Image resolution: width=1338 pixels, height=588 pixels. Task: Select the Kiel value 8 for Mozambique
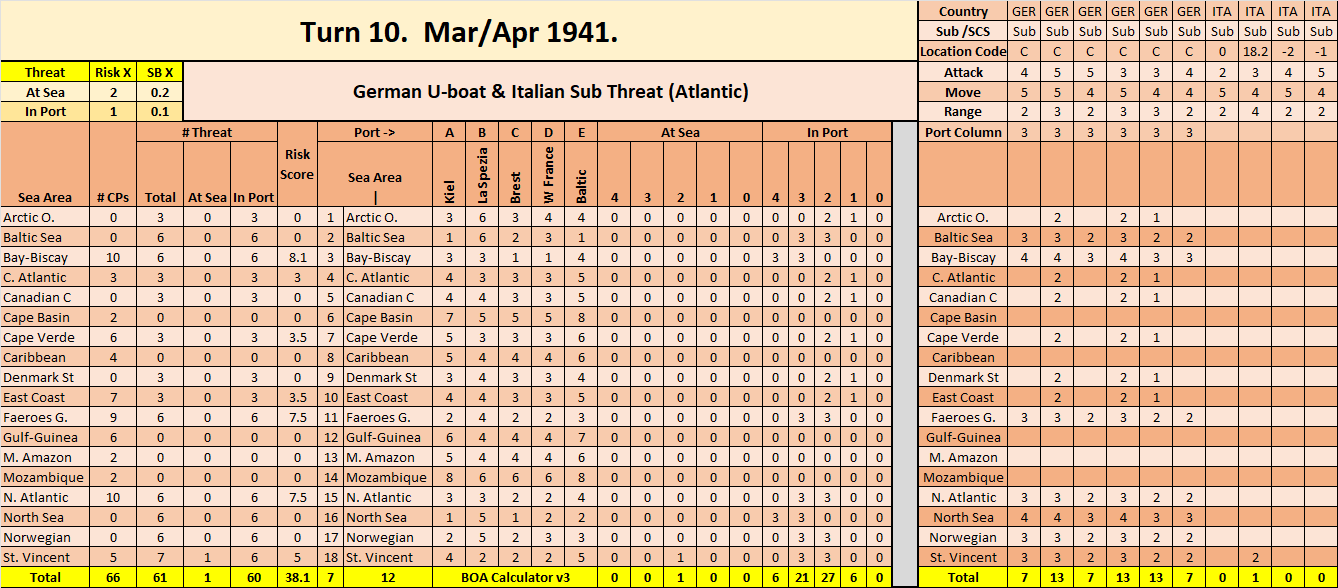click(449, 477)
